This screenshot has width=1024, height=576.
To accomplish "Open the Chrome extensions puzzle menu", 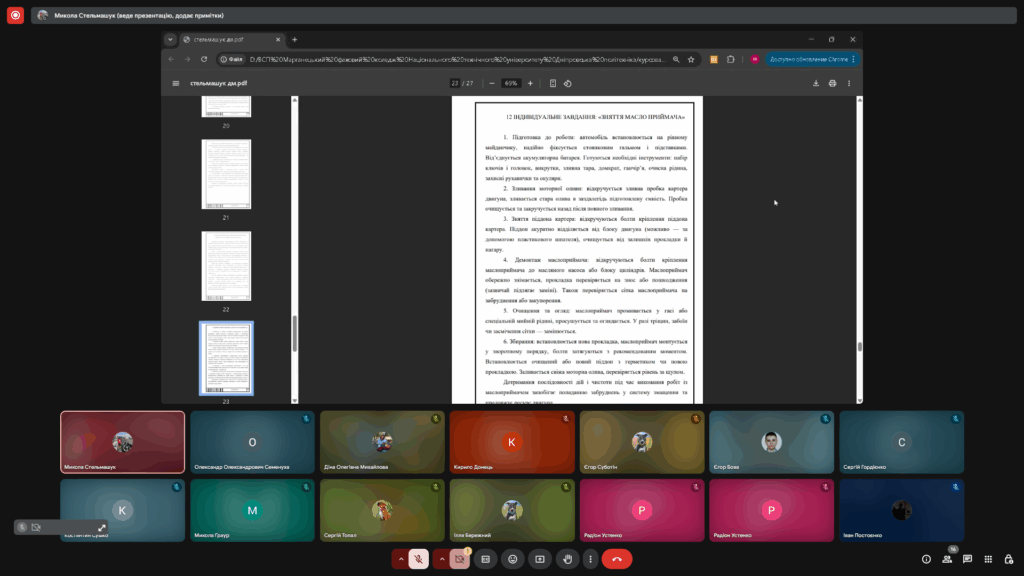I will click(731, 59).
